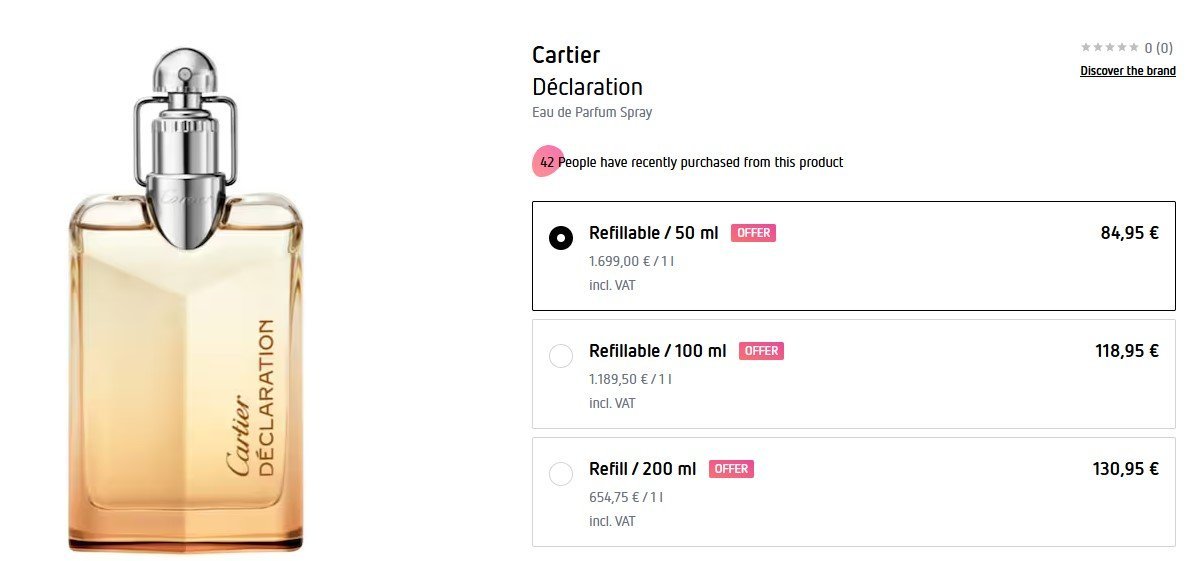Viewport: 1190px width, 561px height.
Task: Click the Cartier brand name heading
Action: (x=566, y=55)
